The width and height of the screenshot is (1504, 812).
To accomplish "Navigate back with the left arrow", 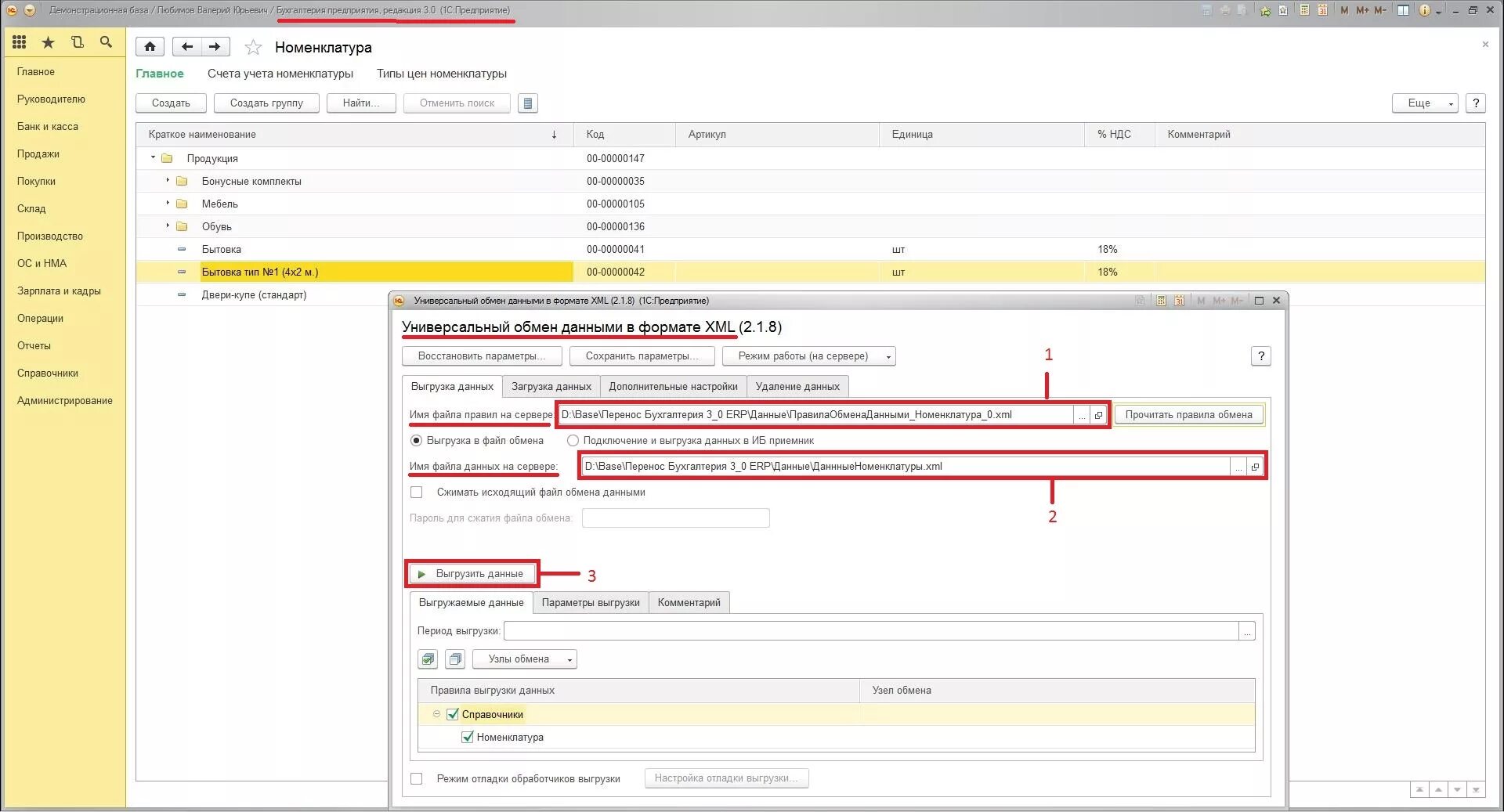I will click(186, 47).
